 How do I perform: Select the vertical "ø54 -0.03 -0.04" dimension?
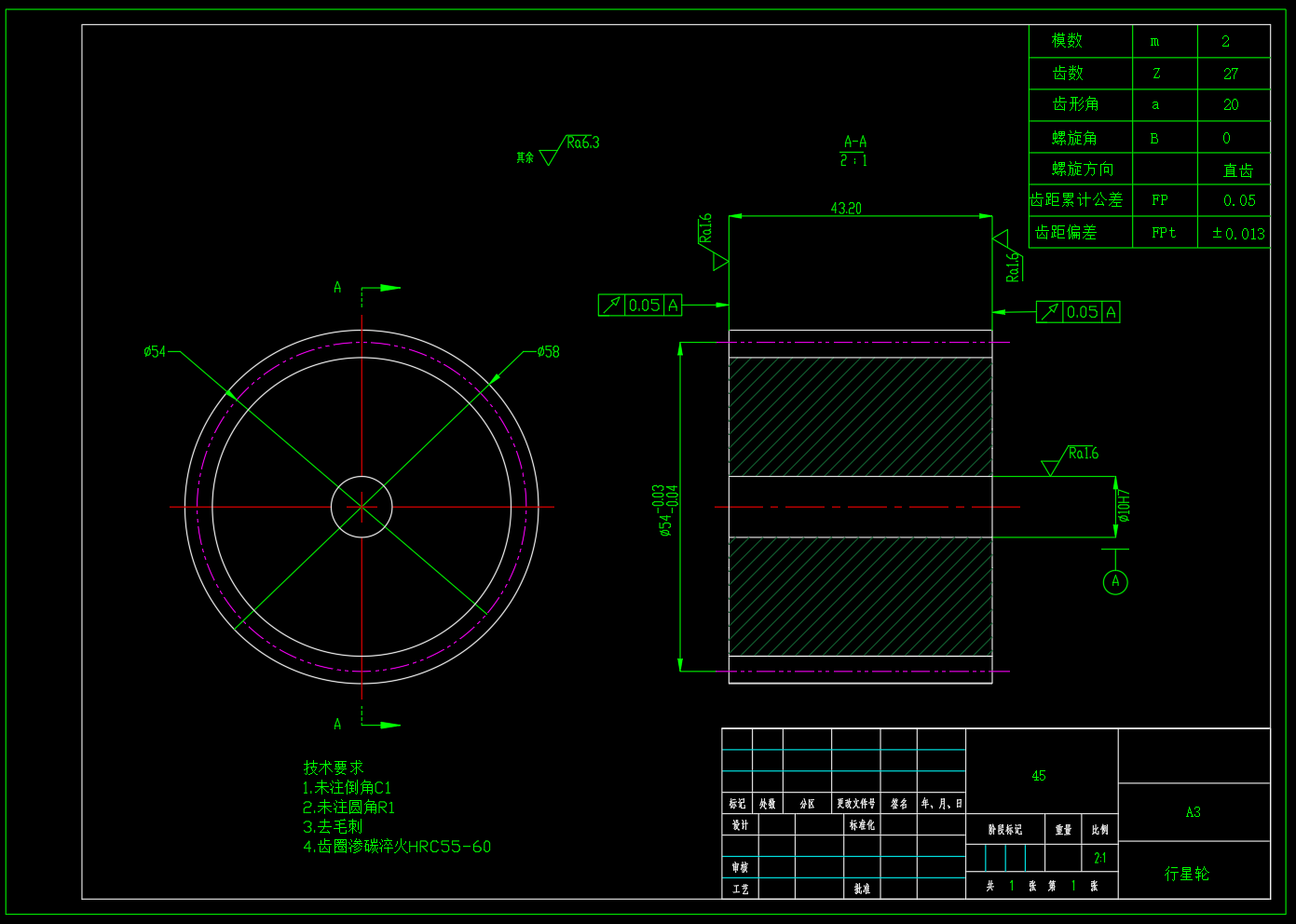pos(666,510)
